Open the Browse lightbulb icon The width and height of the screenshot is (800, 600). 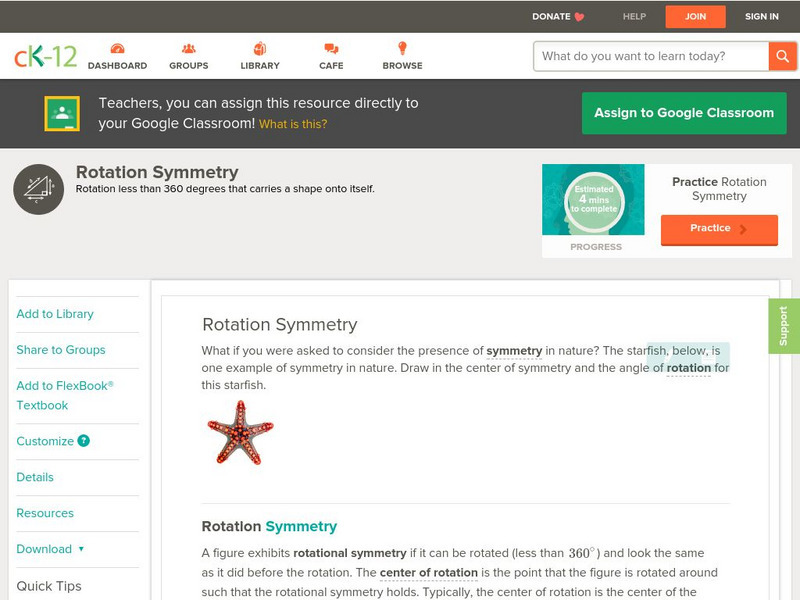click(x=402, y=49)
